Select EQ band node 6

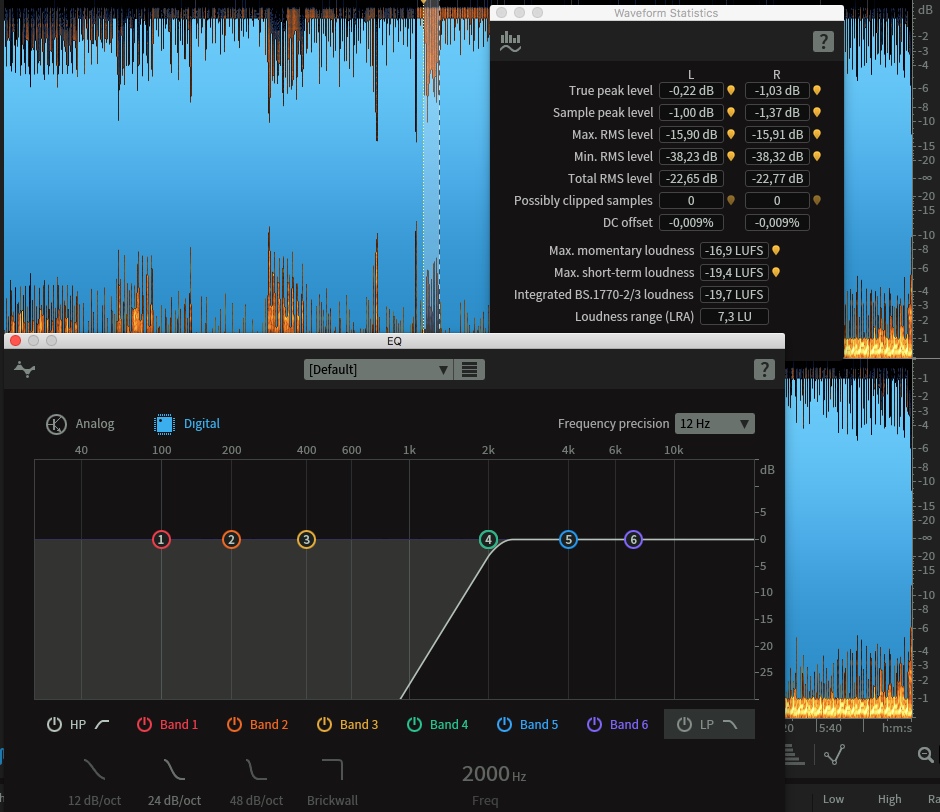click(x=633, y=540)
